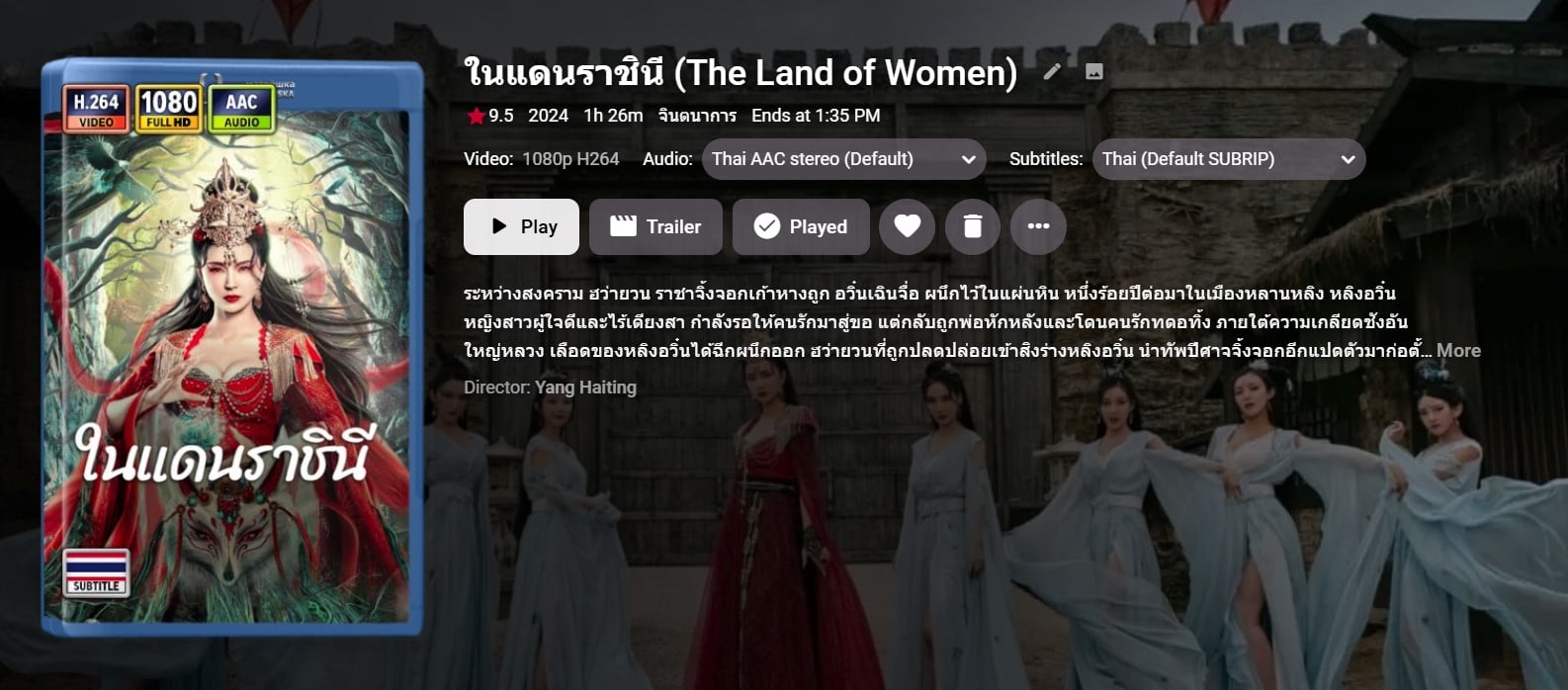1568x690 pixels.
Task: Click the H.264 video badge
Action: click(96, 109)
